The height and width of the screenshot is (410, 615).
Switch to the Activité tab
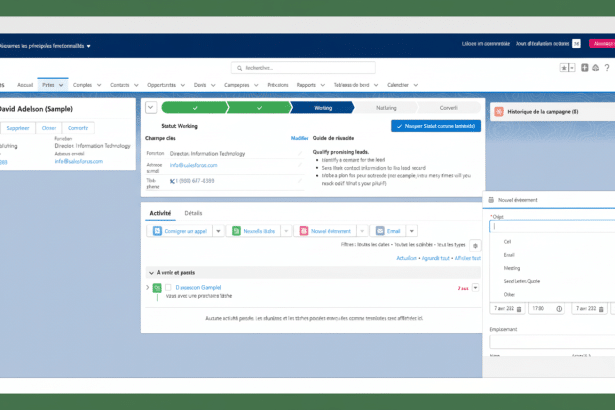pos(160,213)
